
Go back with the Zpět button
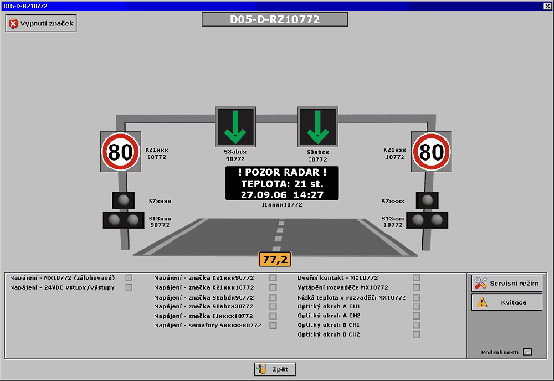tap(275, 369)
